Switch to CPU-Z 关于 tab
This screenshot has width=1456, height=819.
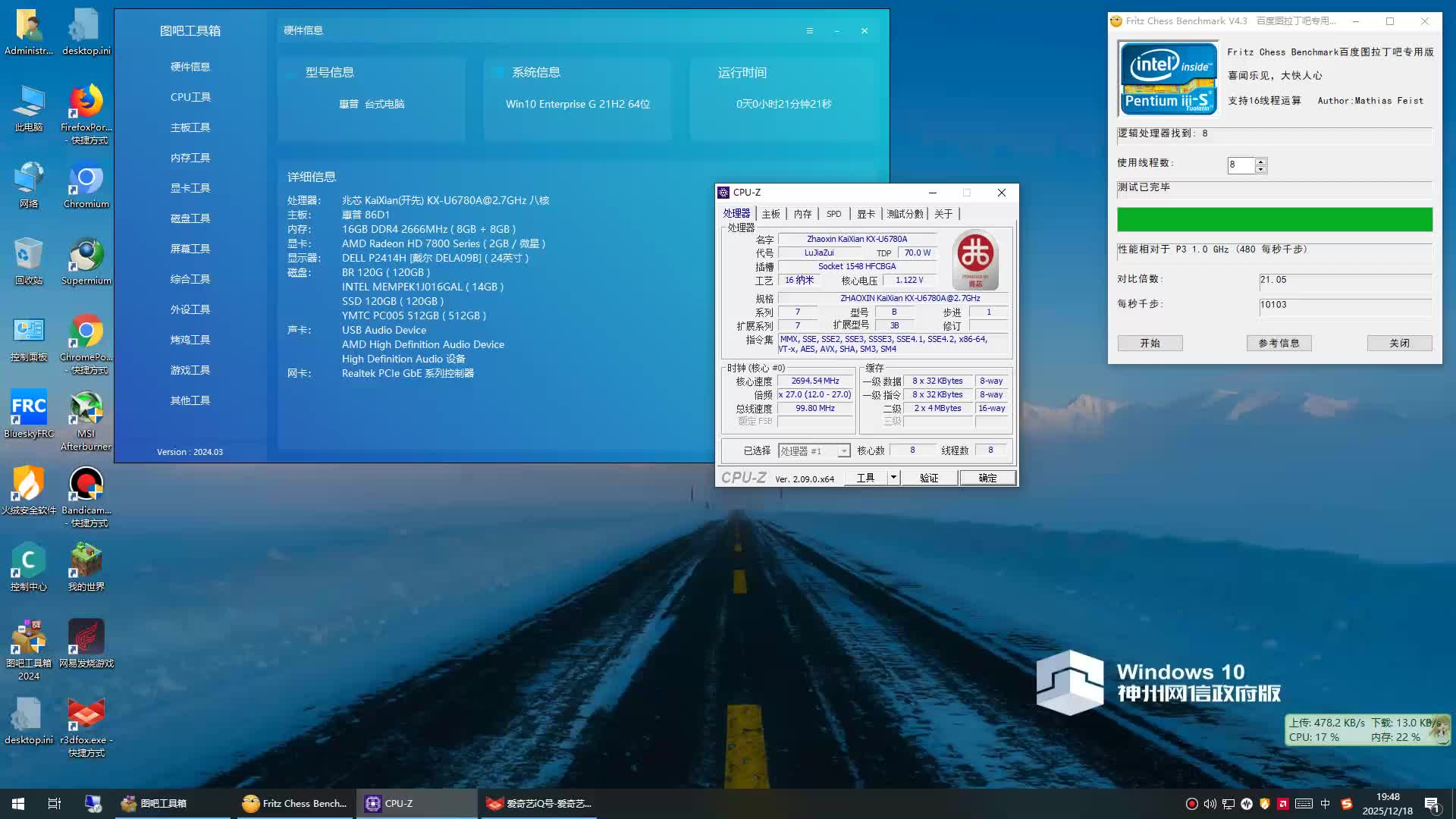[x=943, y=214]
